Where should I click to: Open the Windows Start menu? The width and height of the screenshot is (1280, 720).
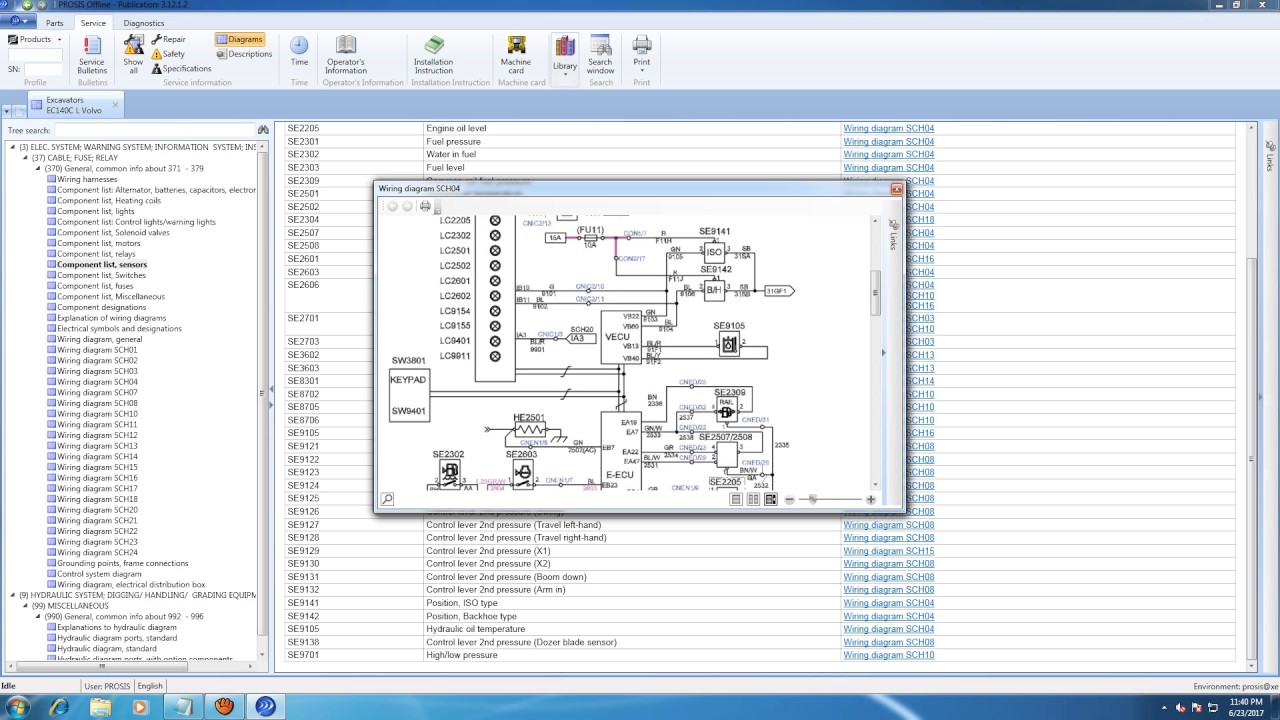pyautogui.click(x=17, y=706)
